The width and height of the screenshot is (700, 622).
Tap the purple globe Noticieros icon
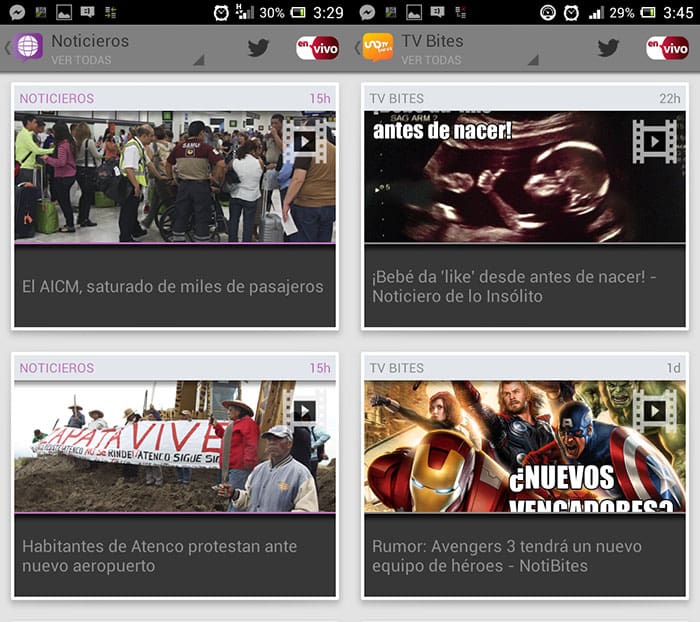tap(28, 47)
